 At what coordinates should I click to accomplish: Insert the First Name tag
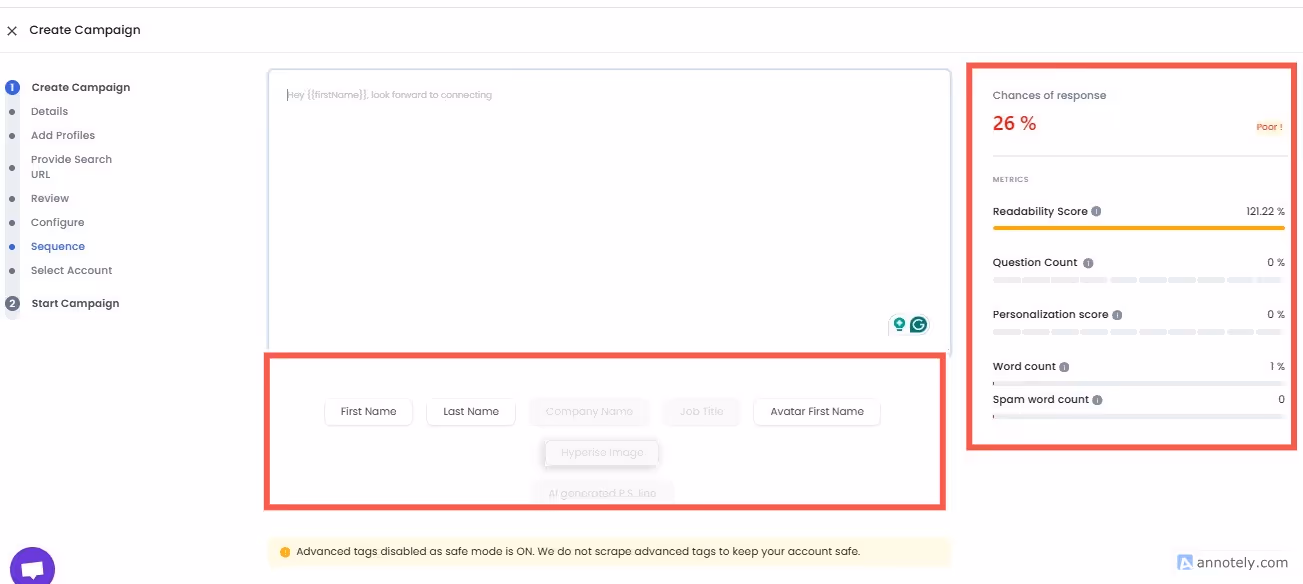tap(368, 411)
